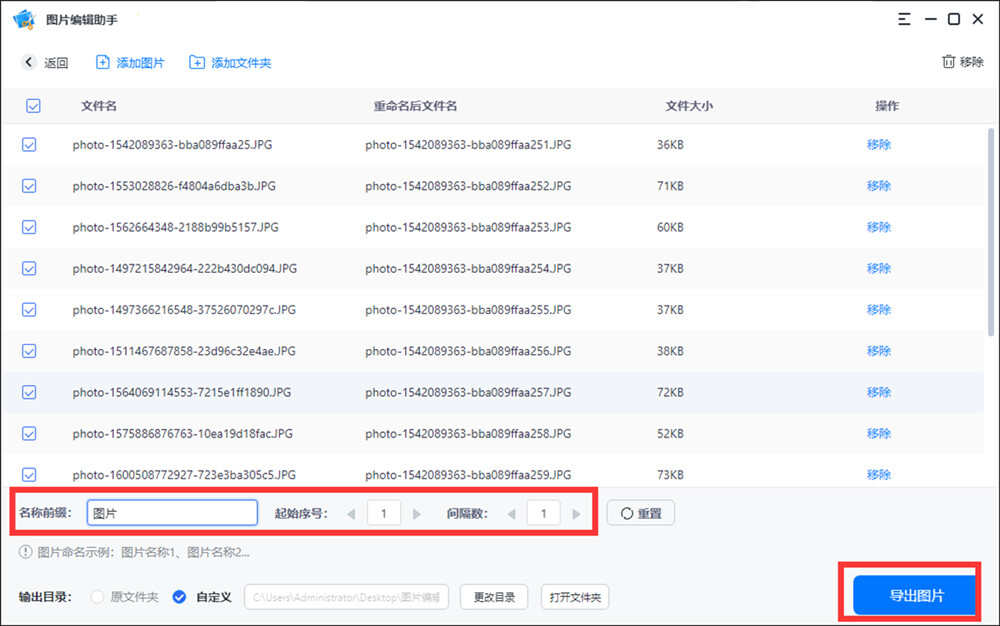Uncheck the photo-1562664348-2188b99b5157.JPG row checkbox
This screenshot has height=626, width=1000.
(x=29, y=227)
